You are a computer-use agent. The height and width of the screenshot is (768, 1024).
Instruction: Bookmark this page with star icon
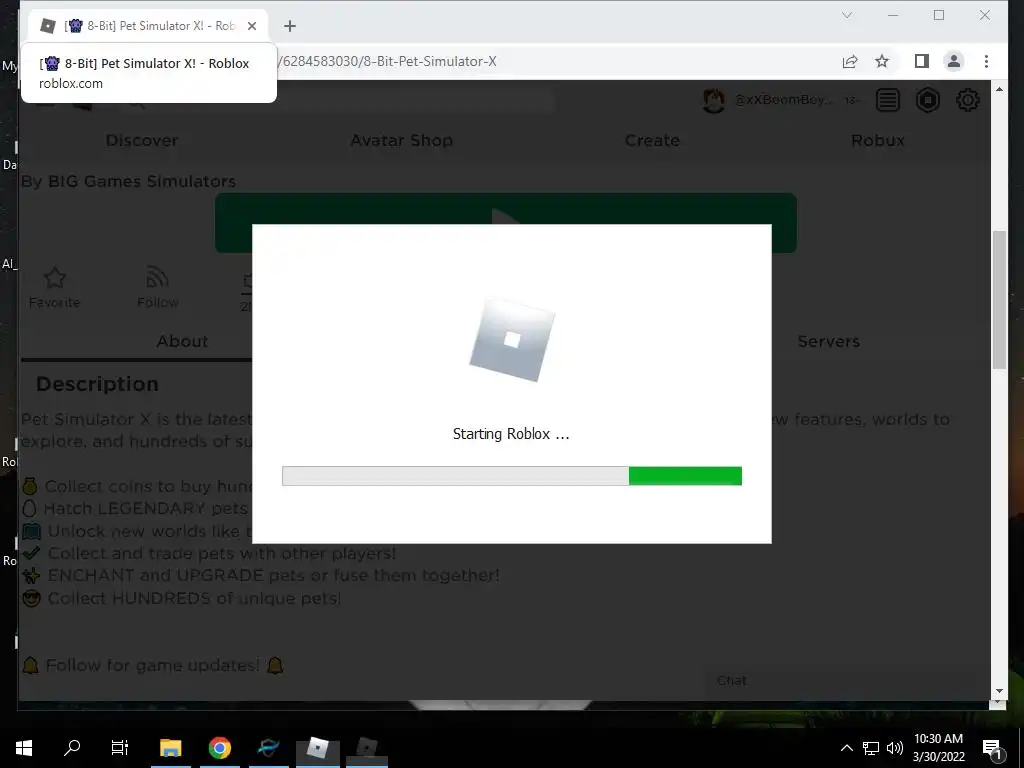pyautogui.click(x=882, y=61)
